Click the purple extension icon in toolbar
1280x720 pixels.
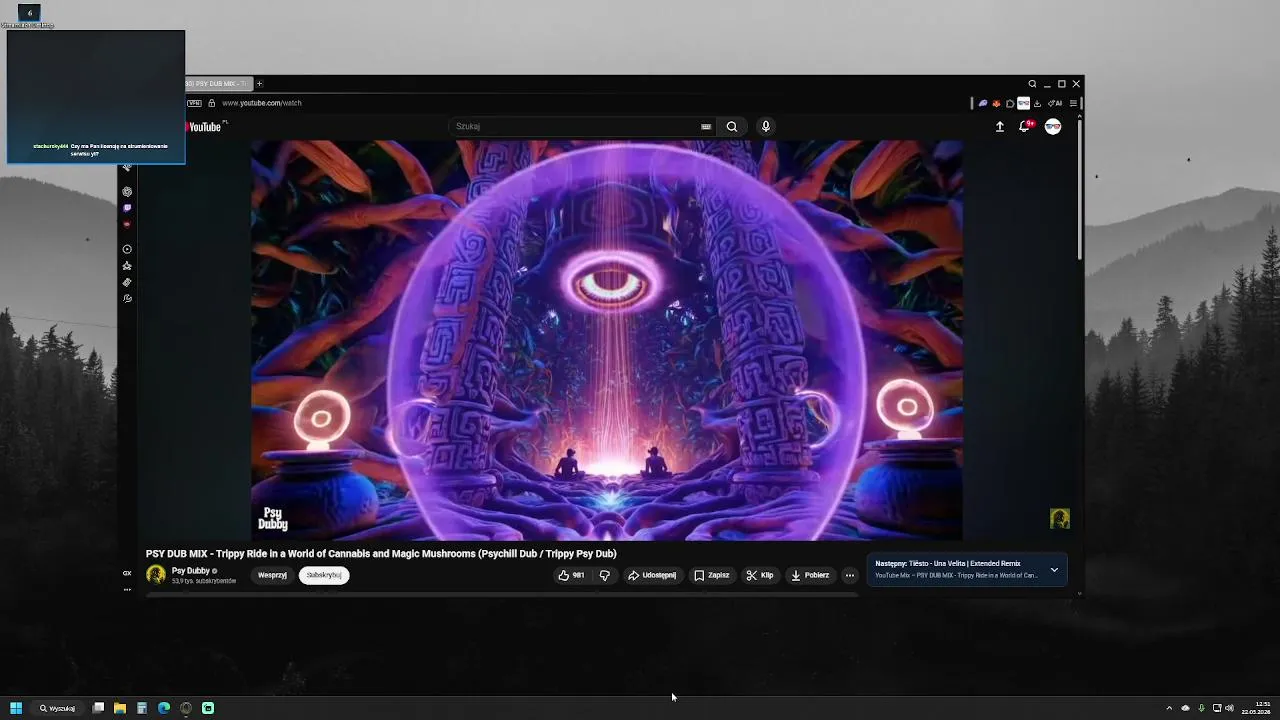(x=983, y=103)
